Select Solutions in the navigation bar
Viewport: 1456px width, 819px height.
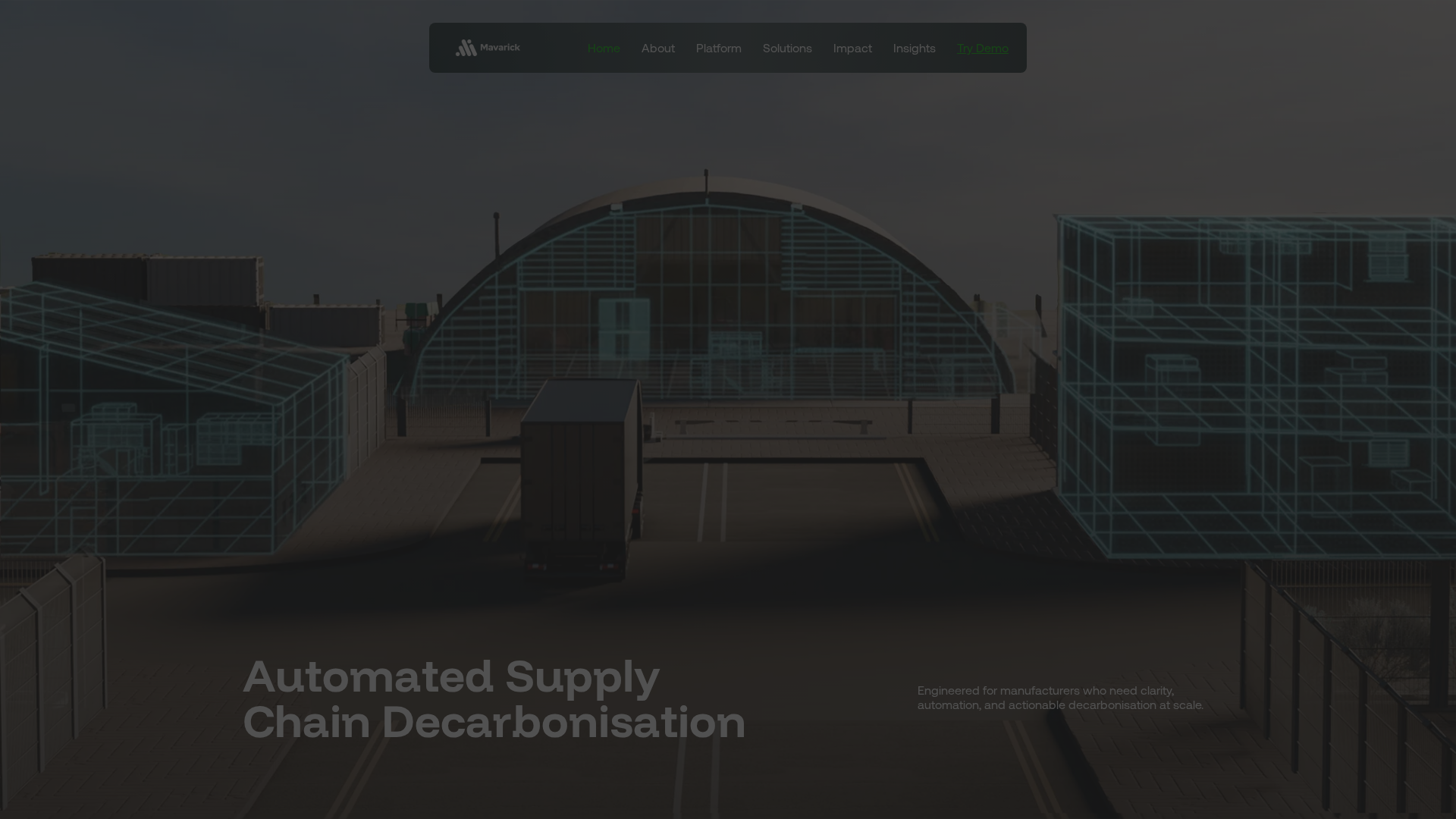(x=786, y=49)
